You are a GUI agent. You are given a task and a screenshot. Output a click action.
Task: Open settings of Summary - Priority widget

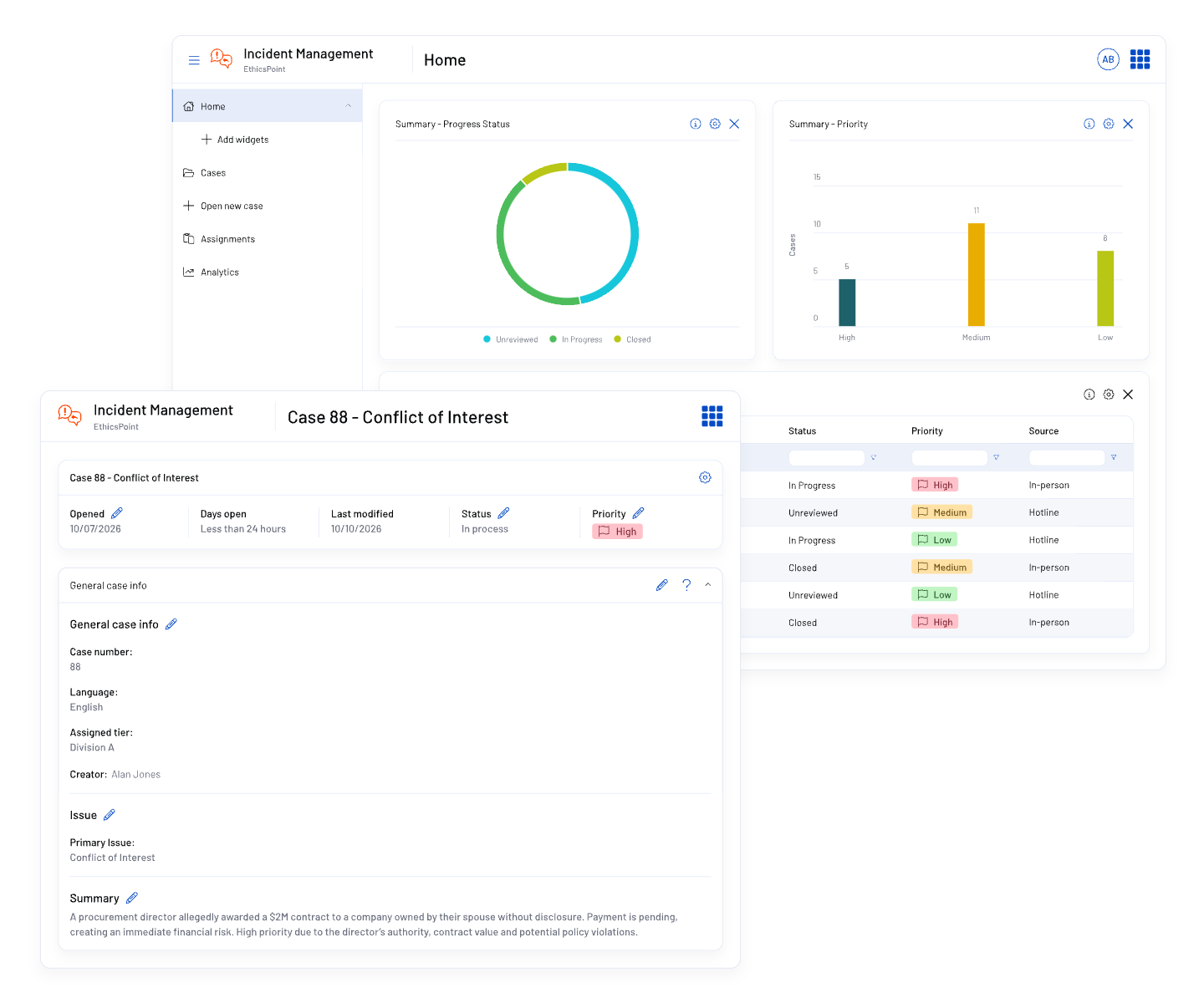[x=1109, y=124]
